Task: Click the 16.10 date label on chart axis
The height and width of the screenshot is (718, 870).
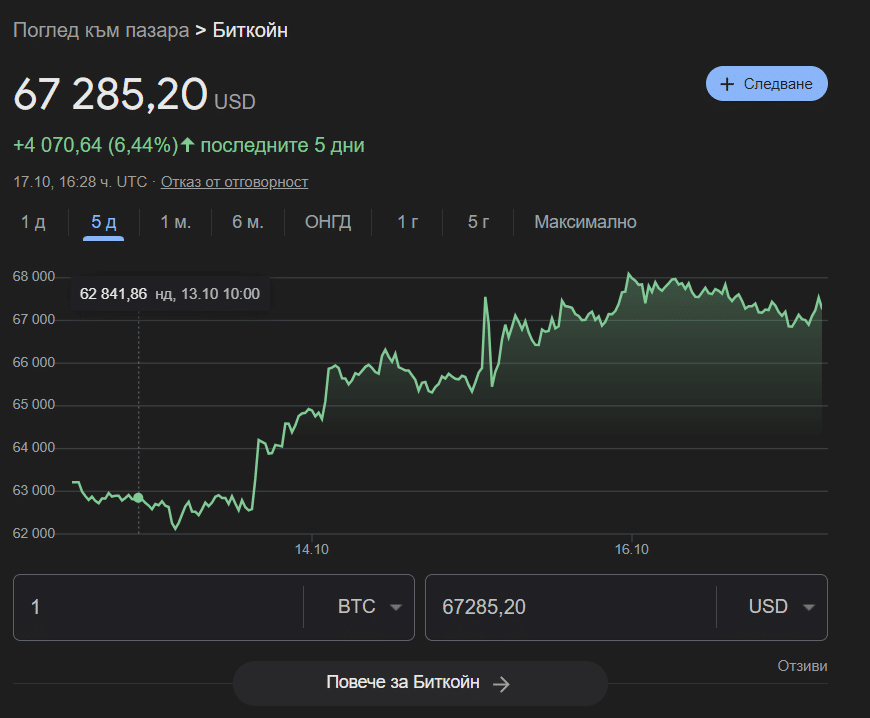Action: pyautogui.click(x=631, y=549)
